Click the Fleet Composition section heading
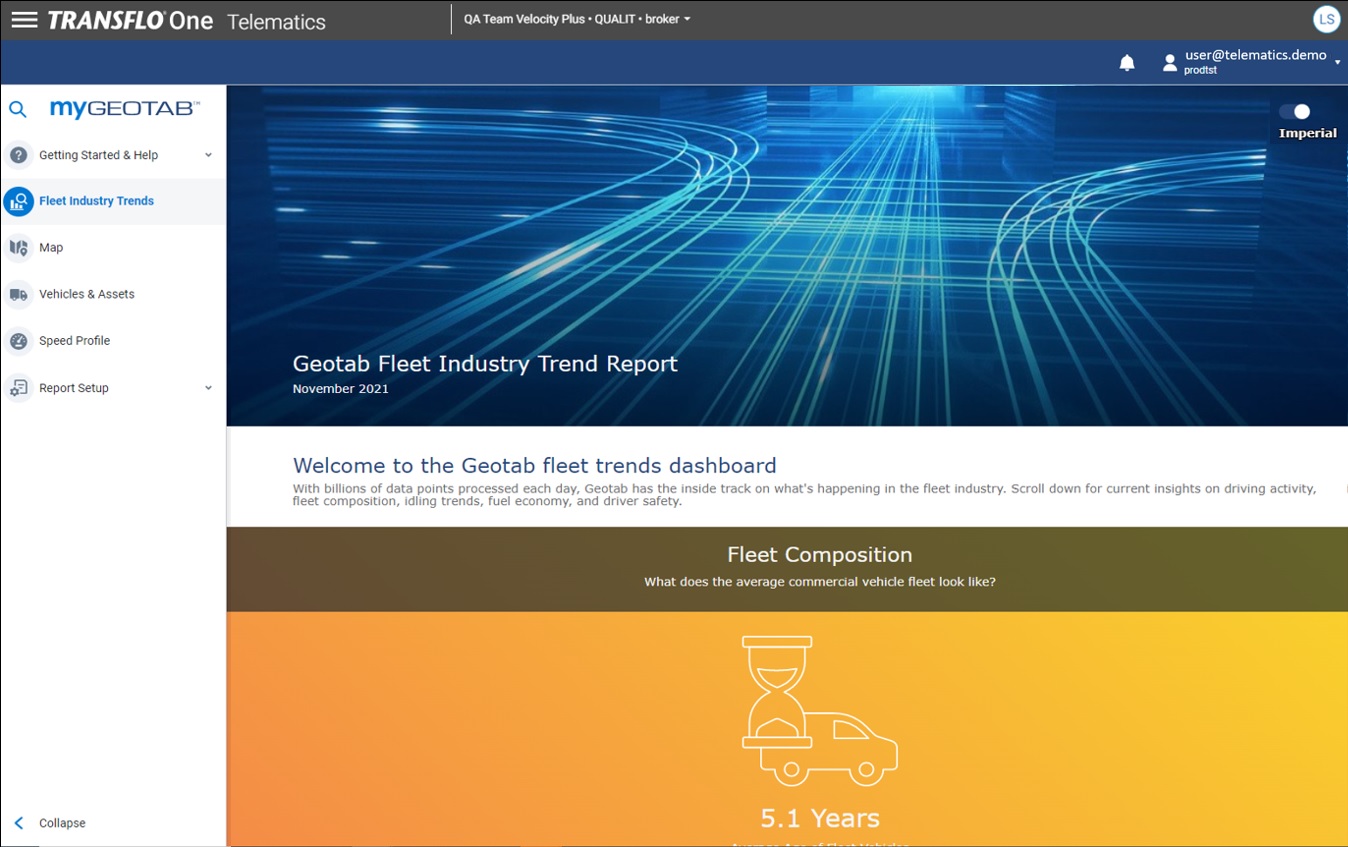 click(x=819, y=555)
